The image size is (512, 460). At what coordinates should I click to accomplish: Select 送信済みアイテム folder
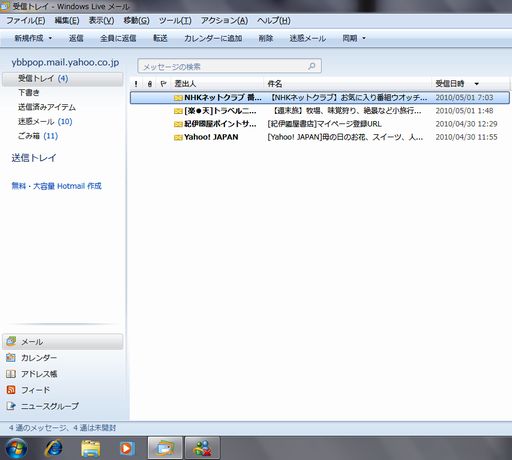click(x=47, y=107)
